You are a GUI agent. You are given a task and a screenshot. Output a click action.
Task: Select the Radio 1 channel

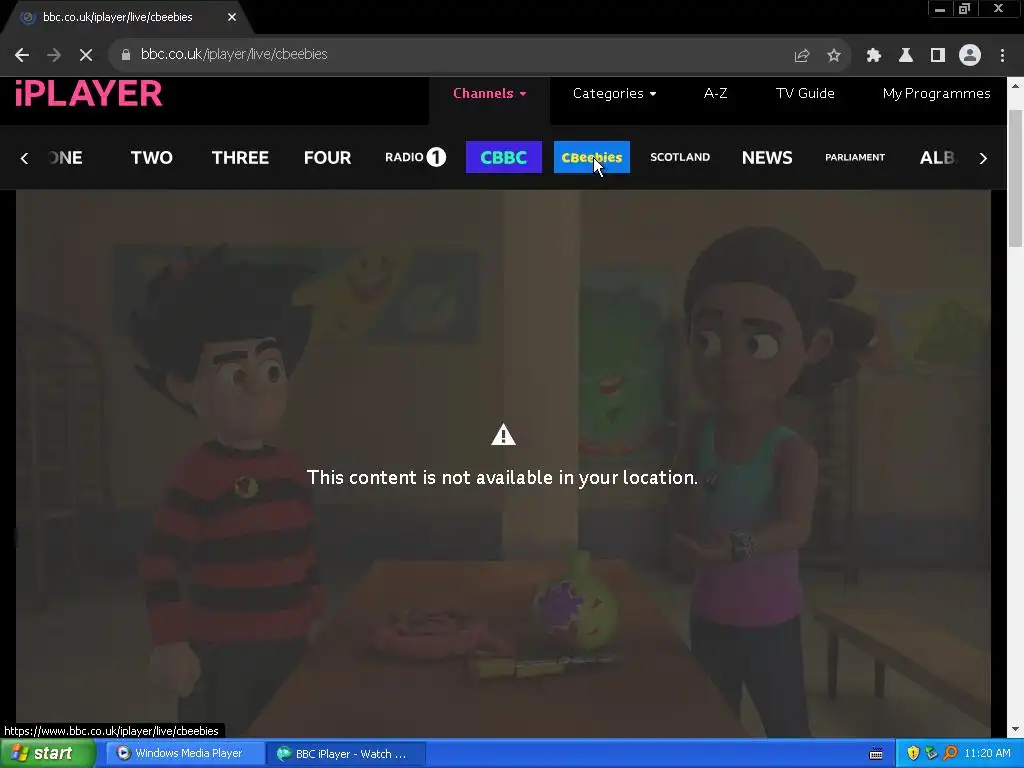(x=415, y=157)
